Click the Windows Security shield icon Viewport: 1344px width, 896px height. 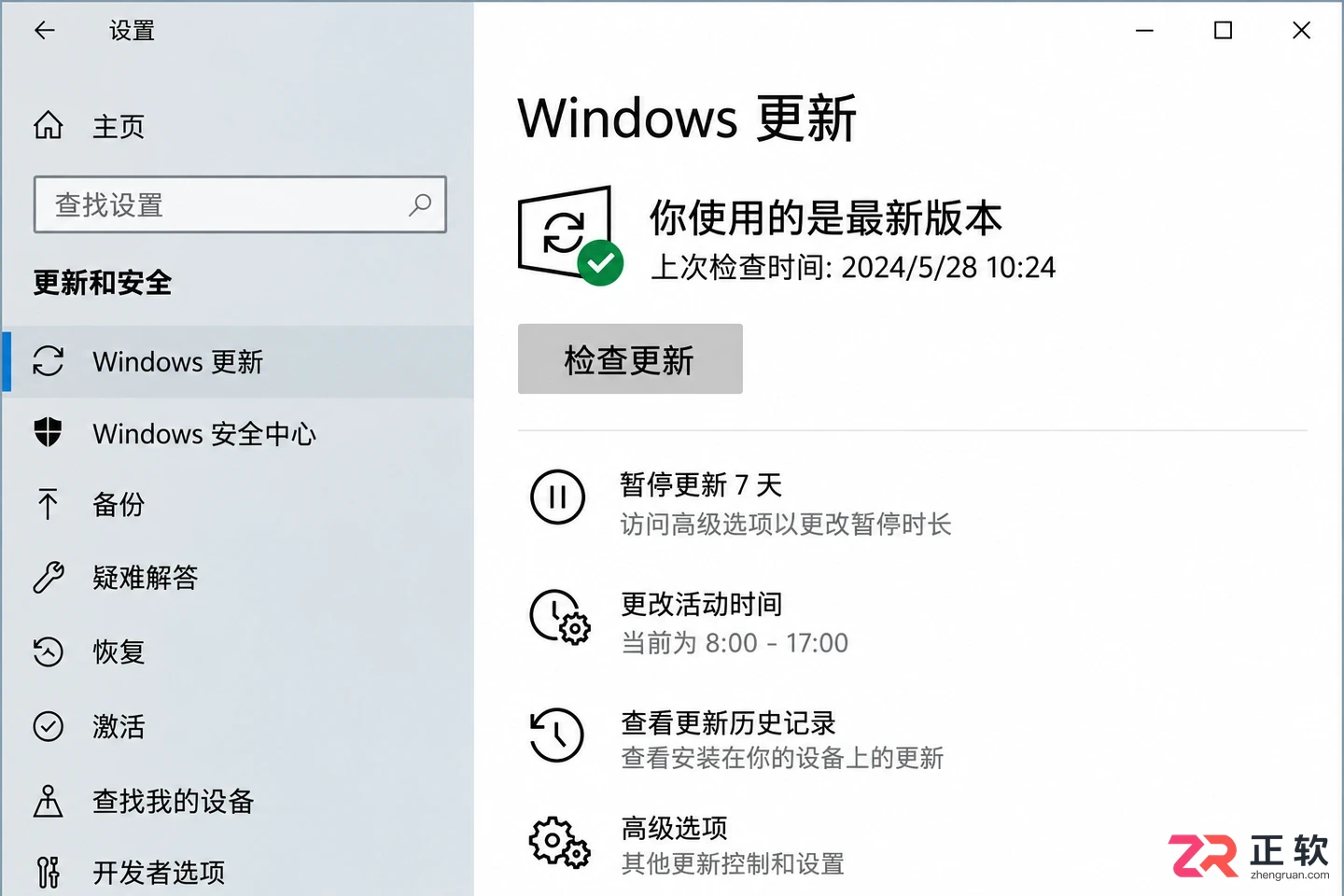(x=49, y=433)
